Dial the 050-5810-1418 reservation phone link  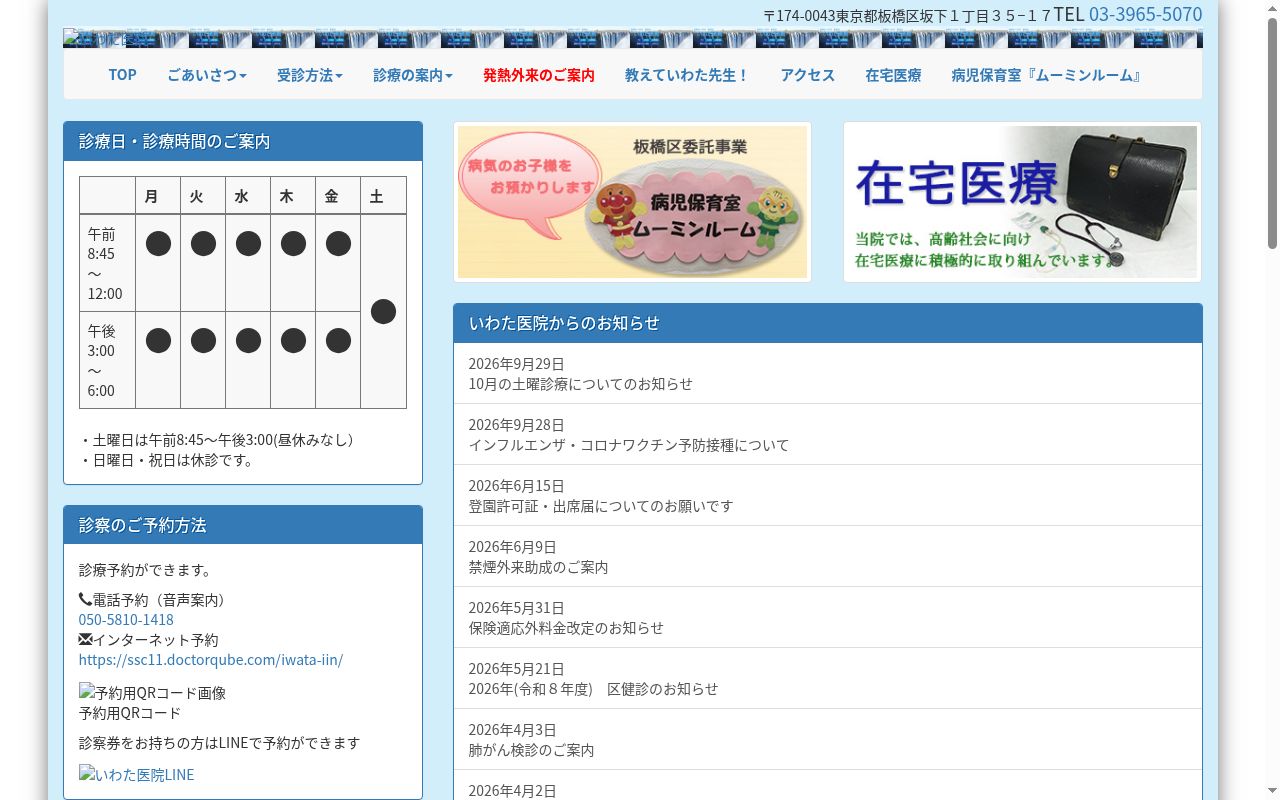(126, 620)
